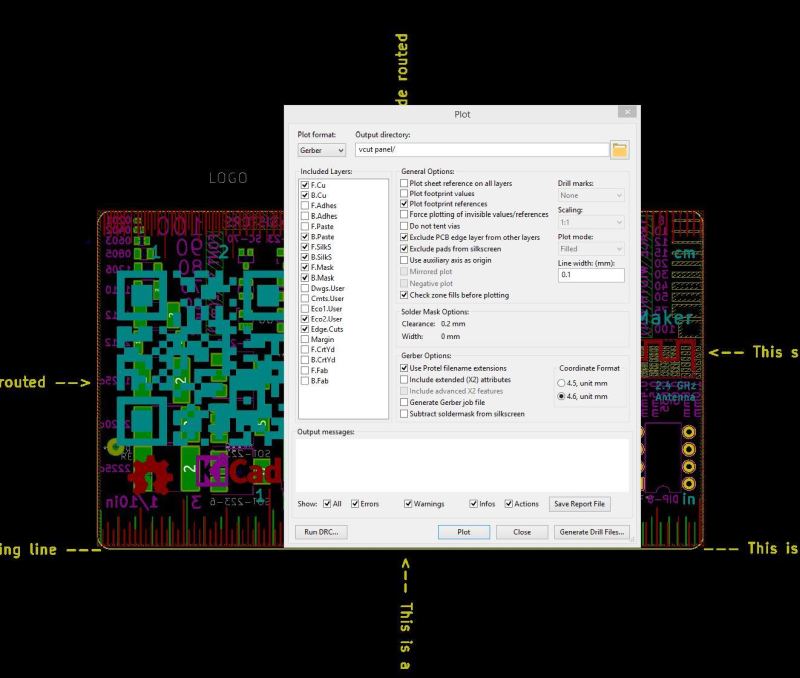This screenshot has height=678, width=800.
Task: Uncheck the B.SilkS layer
Action: coord(305,257)
